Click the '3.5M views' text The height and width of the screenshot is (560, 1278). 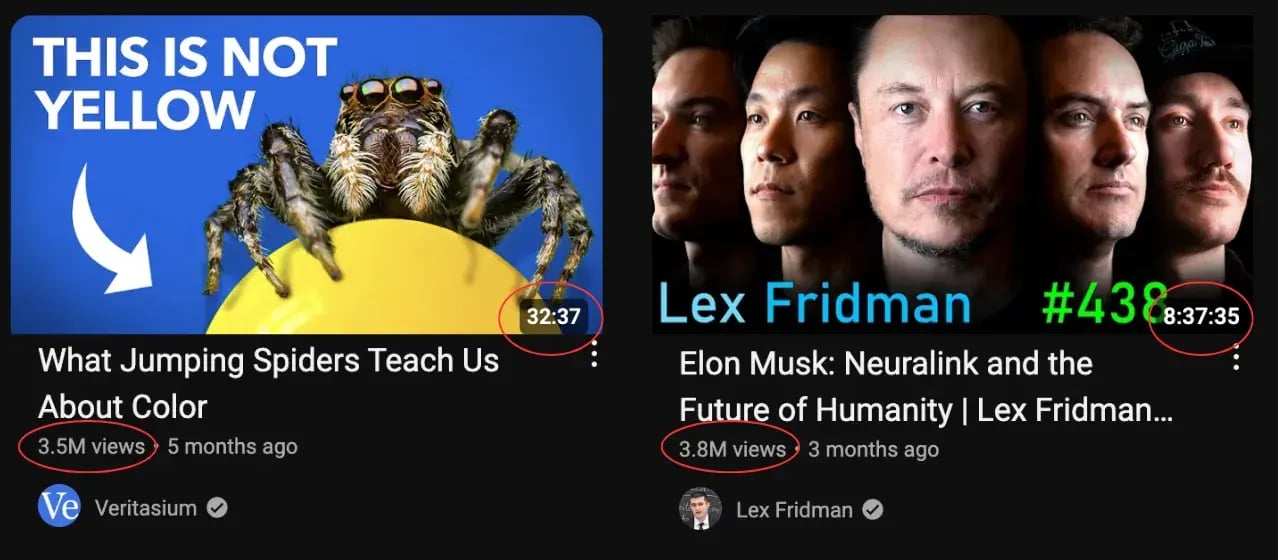pyautogui.click(x=91, y=446)
